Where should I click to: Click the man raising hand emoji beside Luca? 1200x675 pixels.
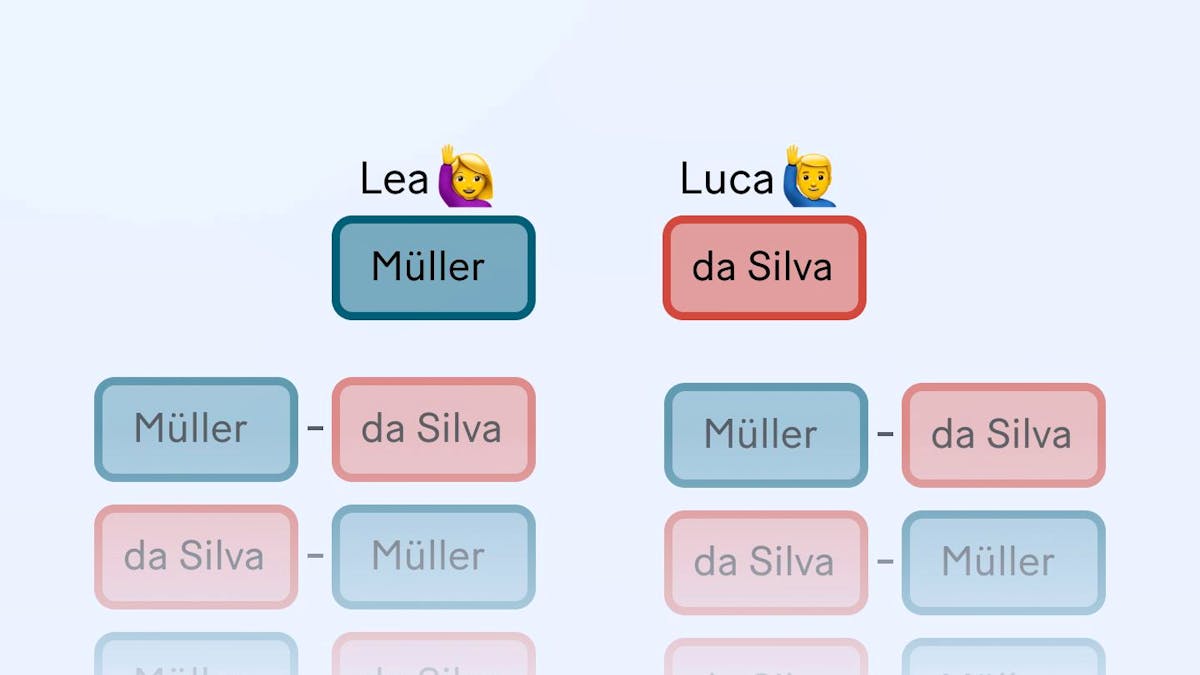tap(808, 175)
